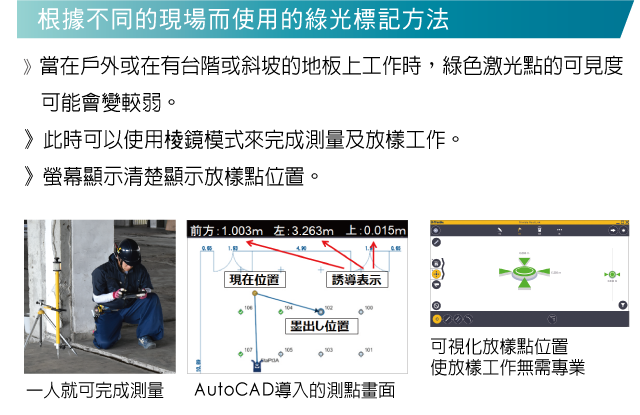Select unmarked point 105 circle

(280, 354)
